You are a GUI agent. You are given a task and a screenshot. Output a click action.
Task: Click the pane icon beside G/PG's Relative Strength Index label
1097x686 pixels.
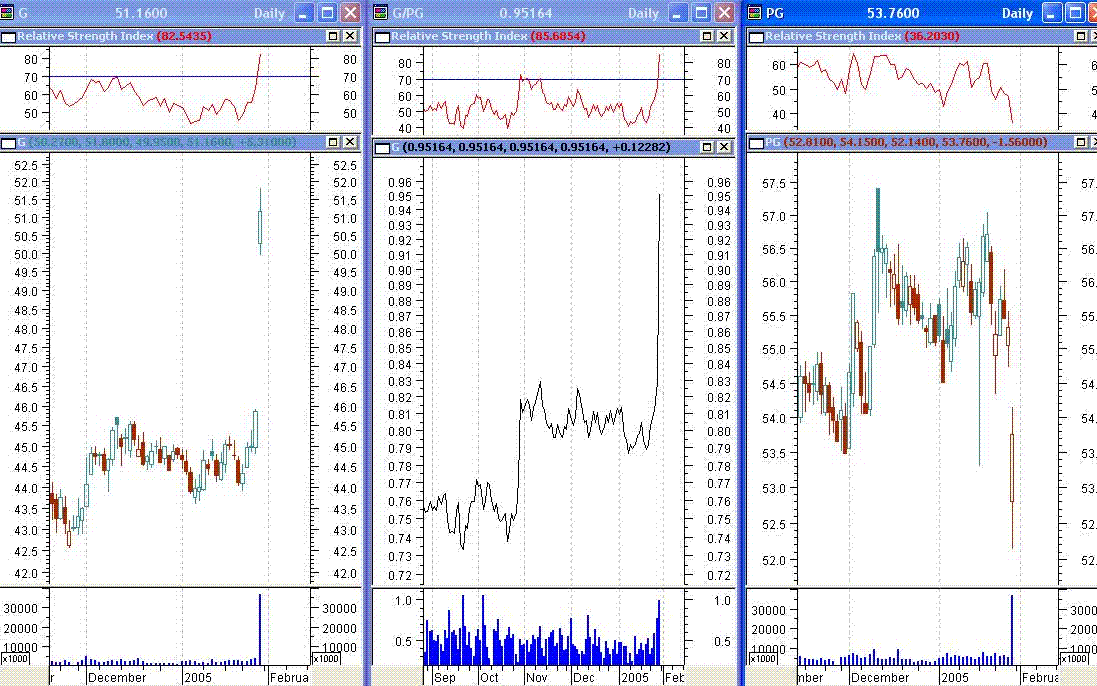(x=382, y=37)
